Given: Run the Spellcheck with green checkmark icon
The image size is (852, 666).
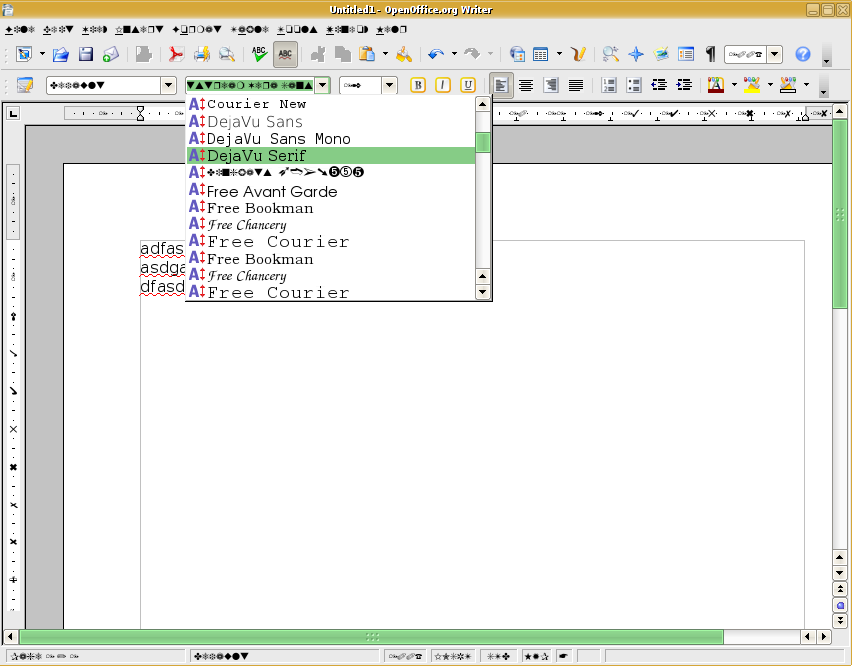Looking at the screenshot, I should pos(259,54).
